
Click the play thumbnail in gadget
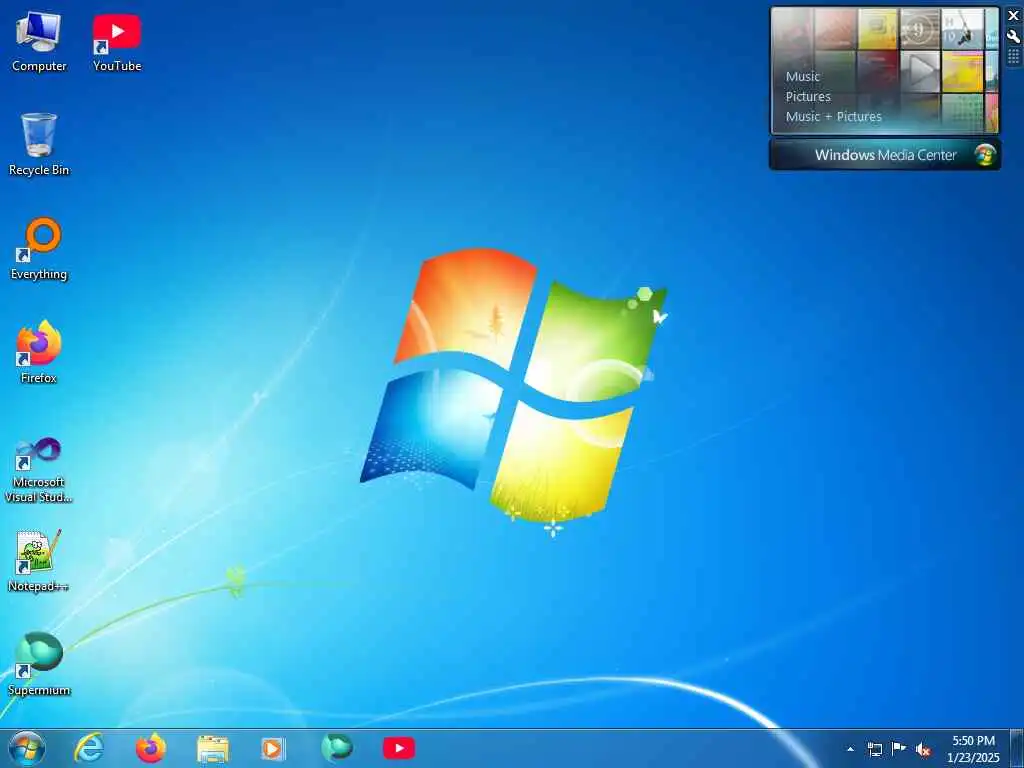[920, 71]
